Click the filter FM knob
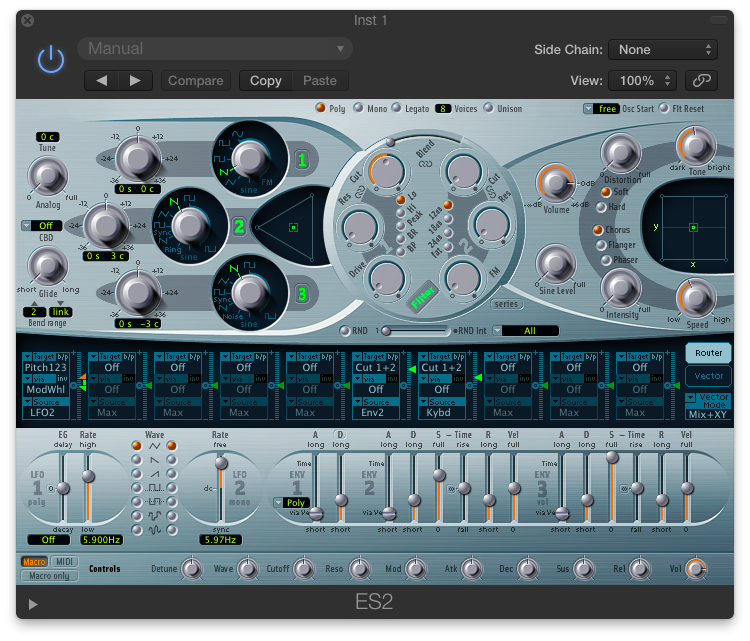The width and height of the screenshot is (750, 641). click(x=463, y=278)
